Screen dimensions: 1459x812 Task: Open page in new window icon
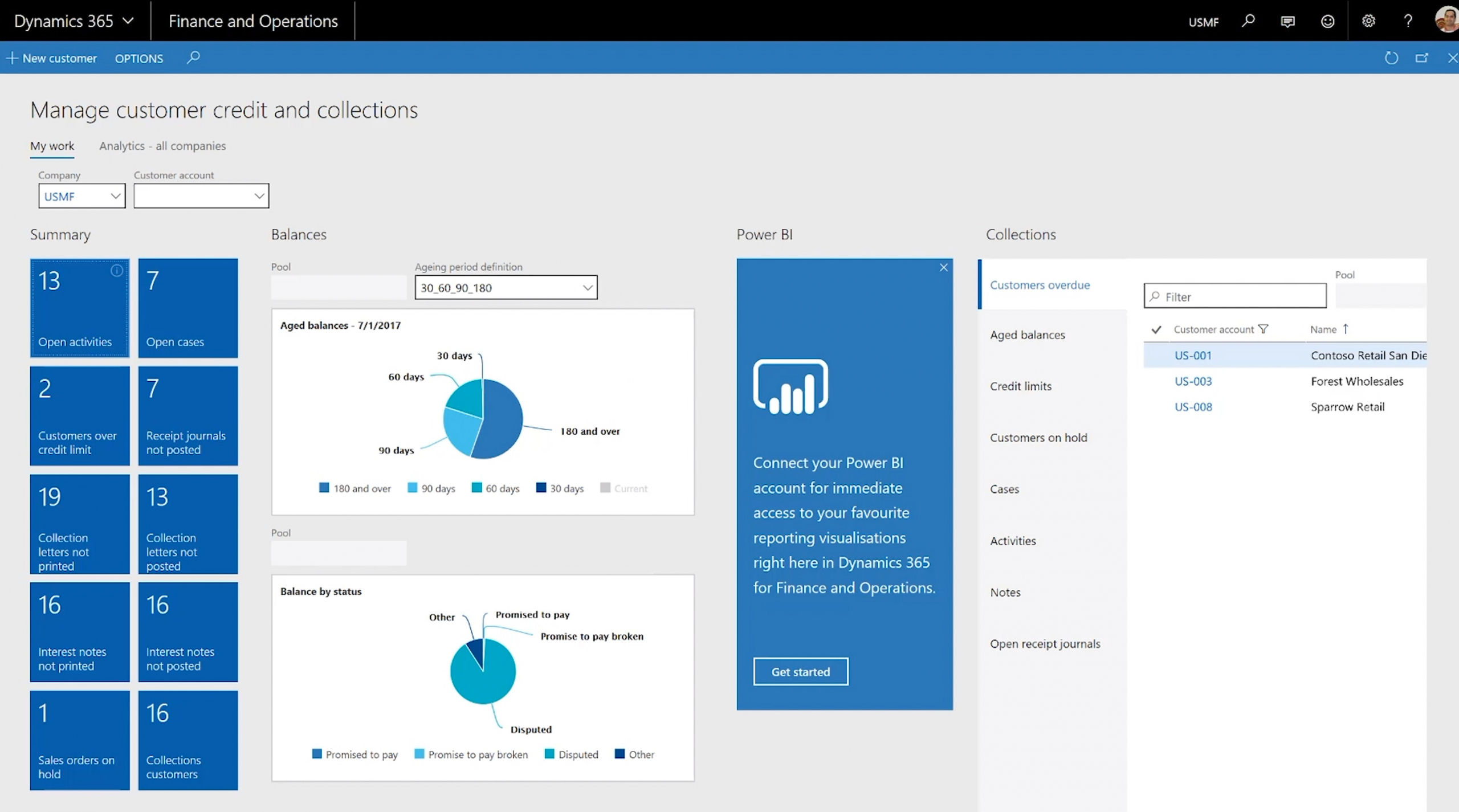tap(1422, 58)
